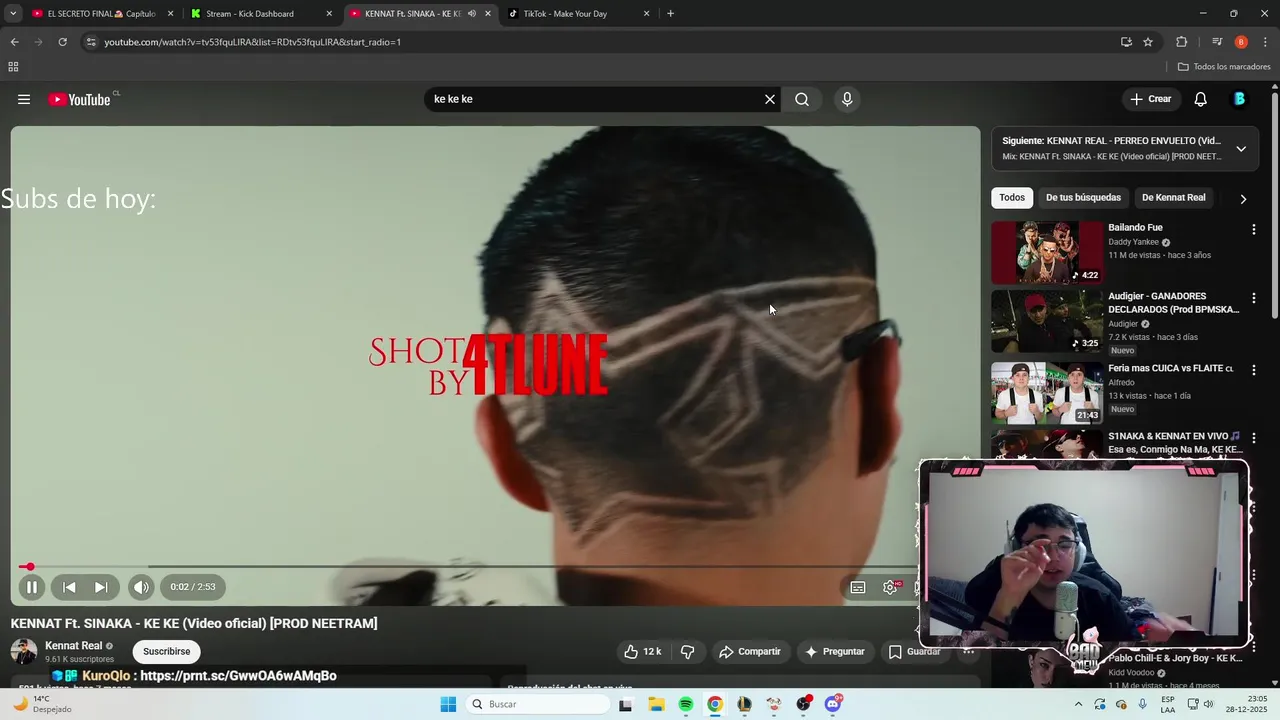Open Chrome media controls icon
The width and height of the screenshot is (1280, 720).
pyautogui.click(x=1217, y=42)
